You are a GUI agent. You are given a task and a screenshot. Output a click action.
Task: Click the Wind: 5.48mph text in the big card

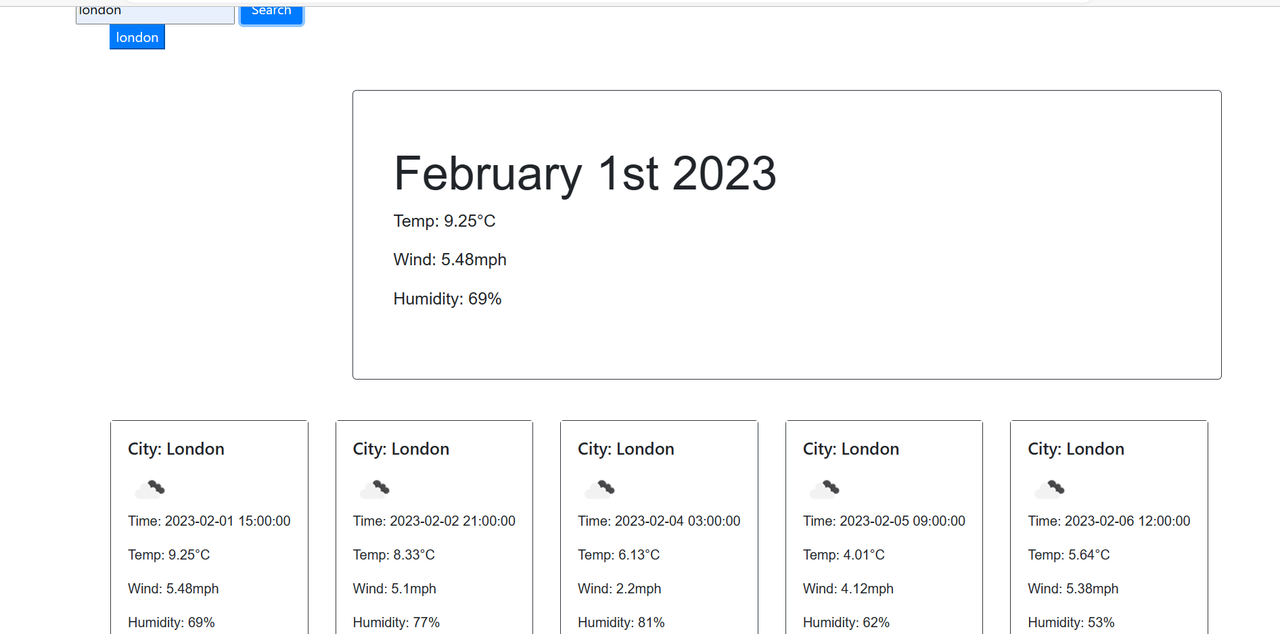449,259
